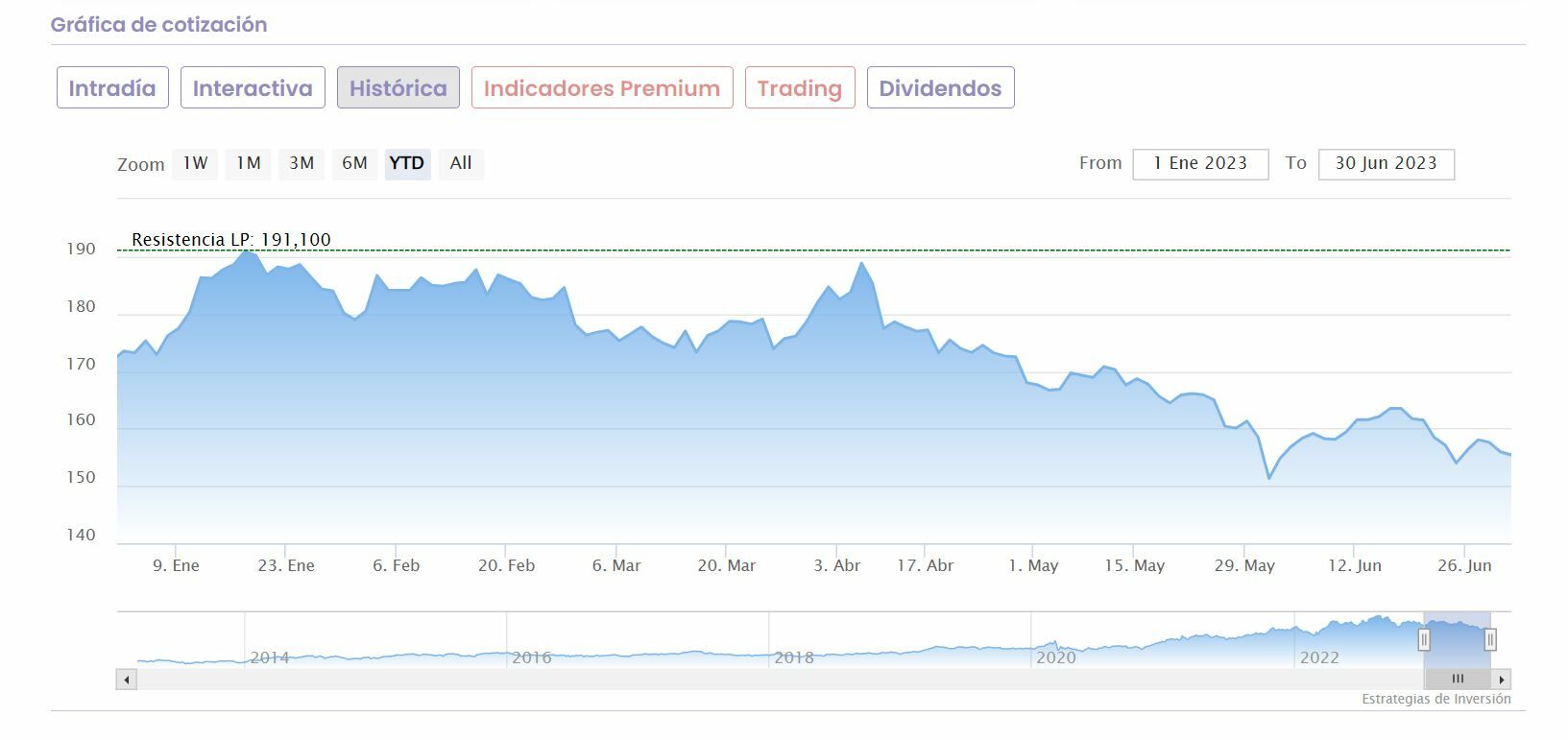Click the To date input field
This screenshot has height=740, width=1568.
1386,164
